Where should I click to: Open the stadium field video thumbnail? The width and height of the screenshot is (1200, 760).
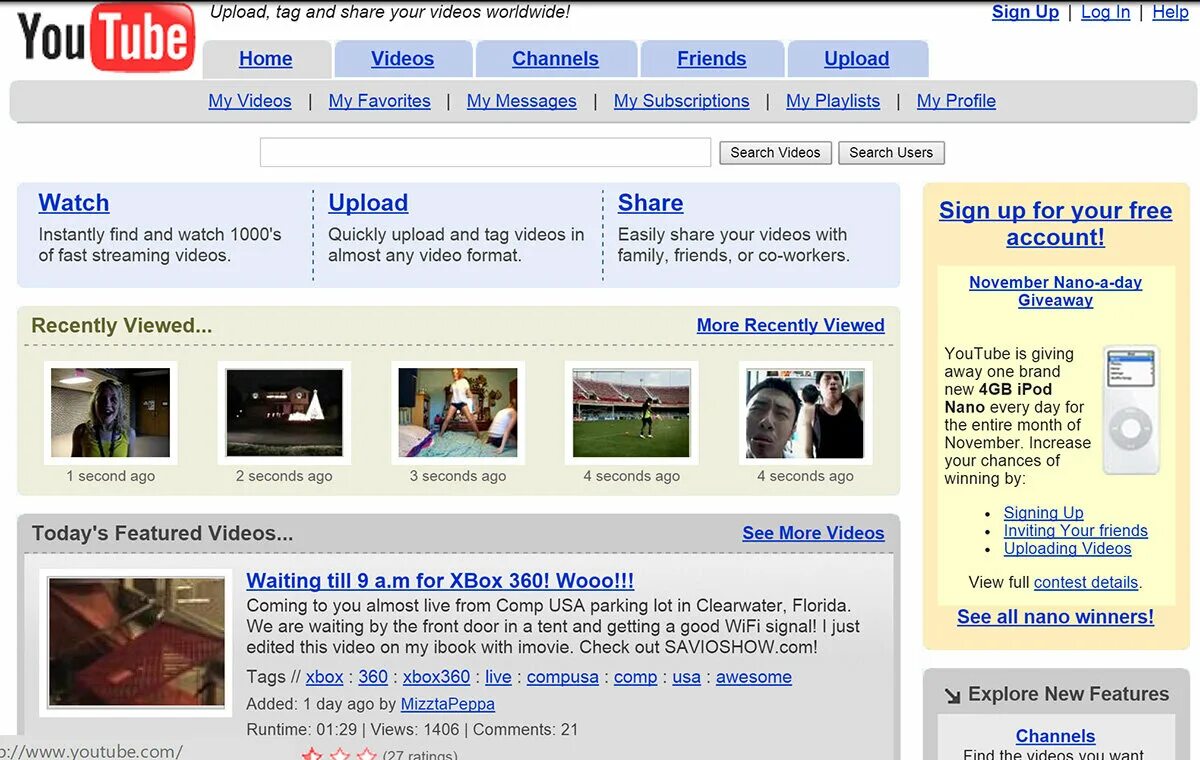(x=631, y=413)
